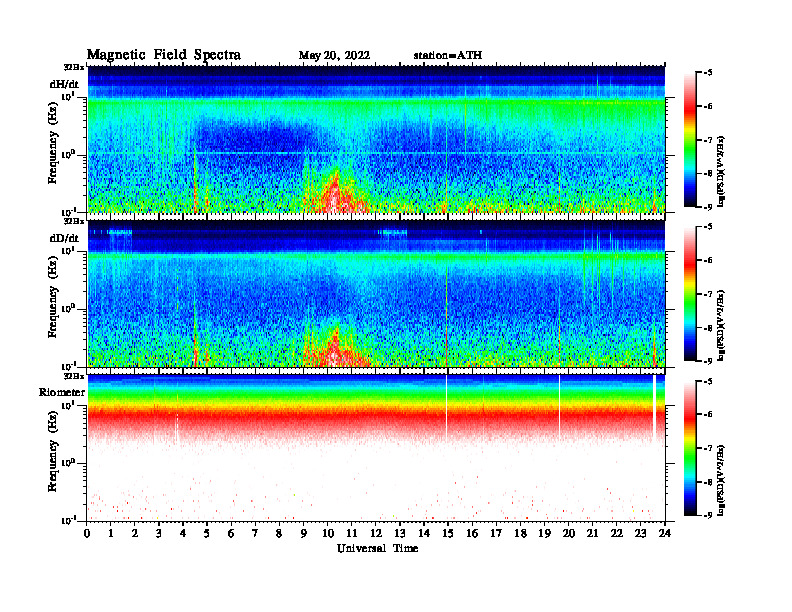This screenshot has width=792, height=612.
Task: Click hour tick label "7" on time axis
Action: click(x=255, y=533)
